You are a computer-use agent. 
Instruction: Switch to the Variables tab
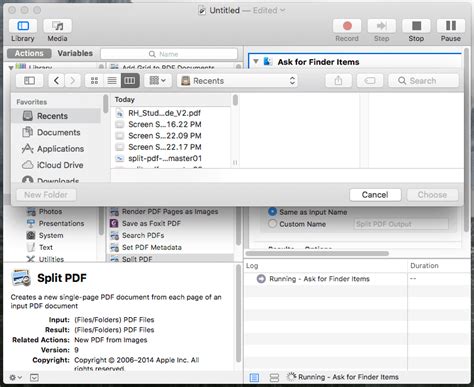click(75, 53)
